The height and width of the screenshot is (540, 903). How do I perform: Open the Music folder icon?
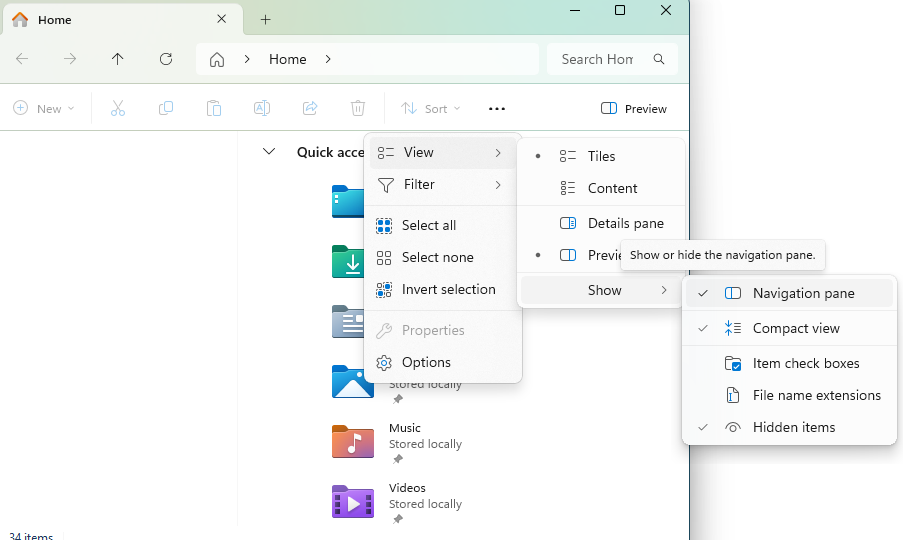click(352, 442)
